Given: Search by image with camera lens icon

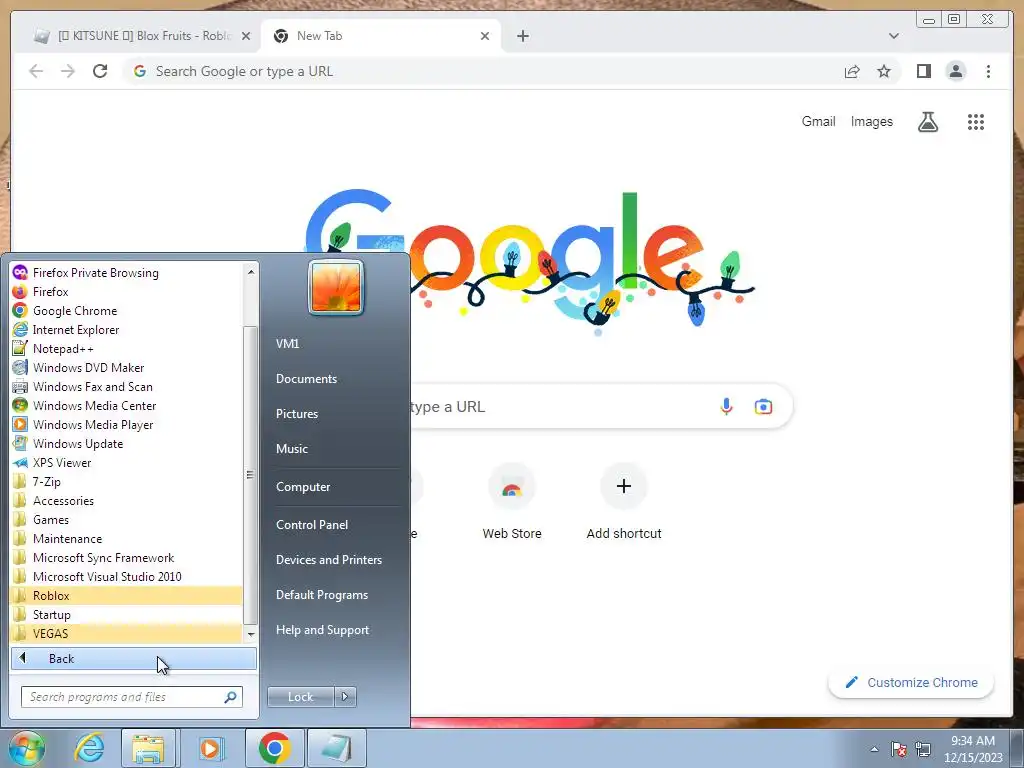Looking at the screenshot, I should tap(763, 407).
